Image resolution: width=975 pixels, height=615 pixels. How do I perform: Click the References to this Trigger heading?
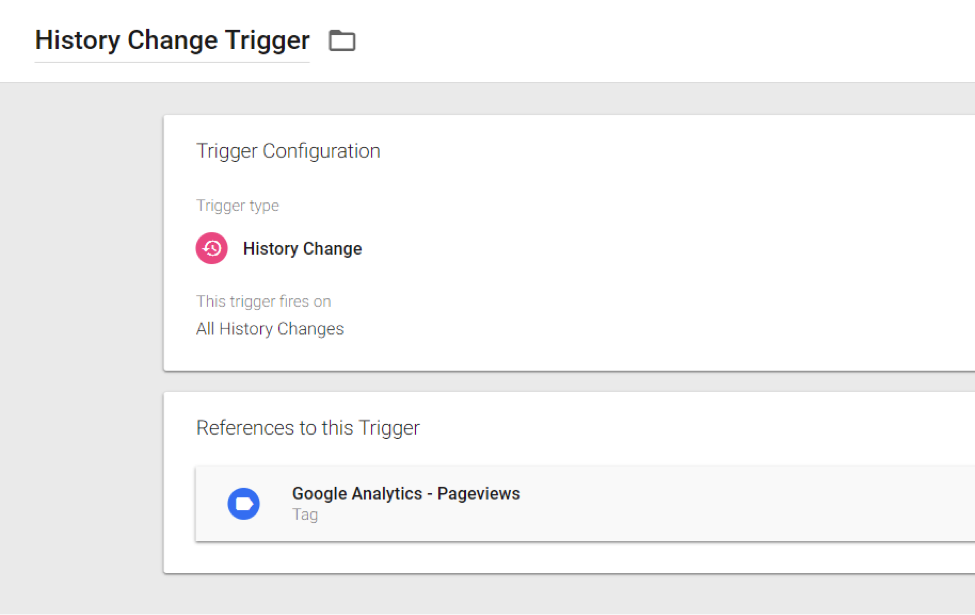click(x=307, y=427)
